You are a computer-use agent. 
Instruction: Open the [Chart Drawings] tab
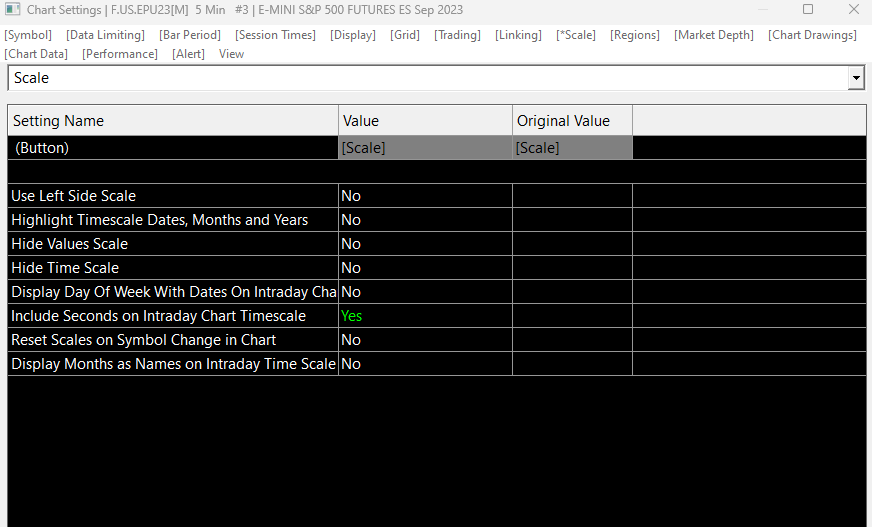coord(812,35)
